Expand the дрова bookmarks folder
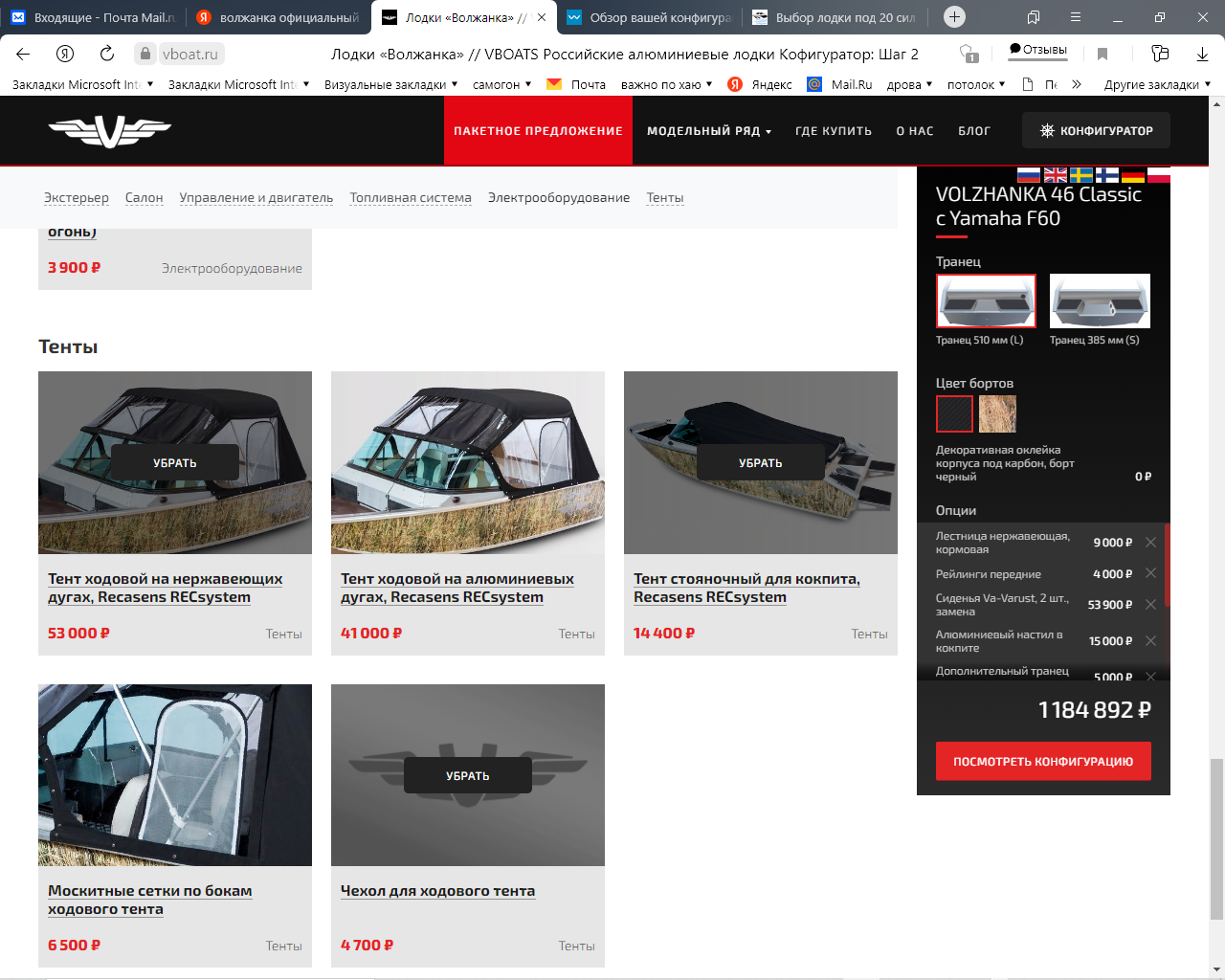This screenshot has height=980, width=1225. click(x=909, y=84)
